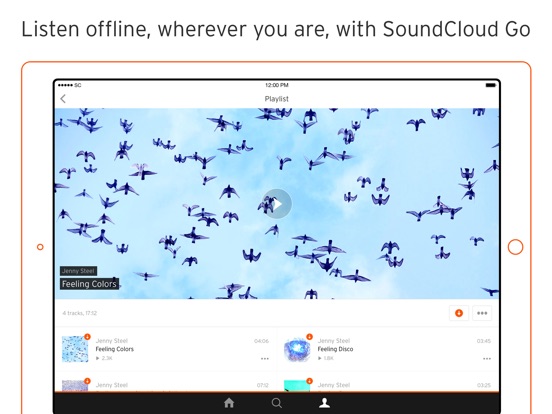
Task: Select the Feeling Colors track thumbnail
Action: [x=75, y=349]
